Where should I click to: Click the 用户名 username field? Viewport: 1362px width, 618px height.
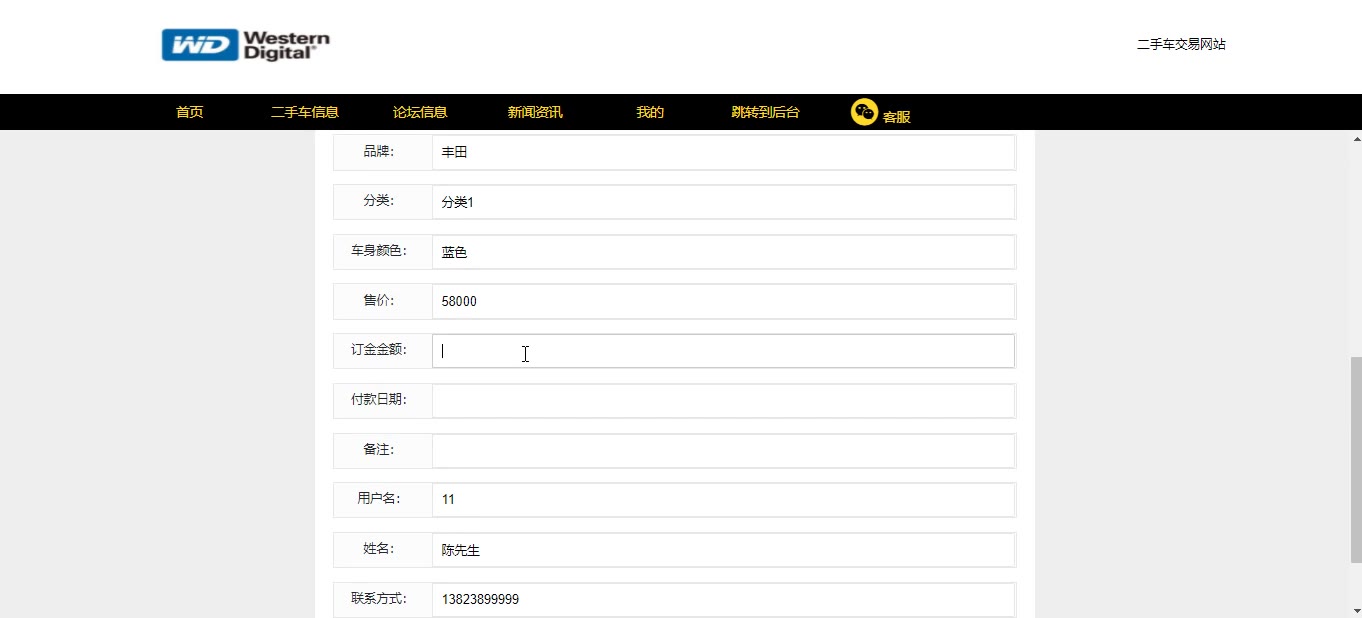click(723, 499)
